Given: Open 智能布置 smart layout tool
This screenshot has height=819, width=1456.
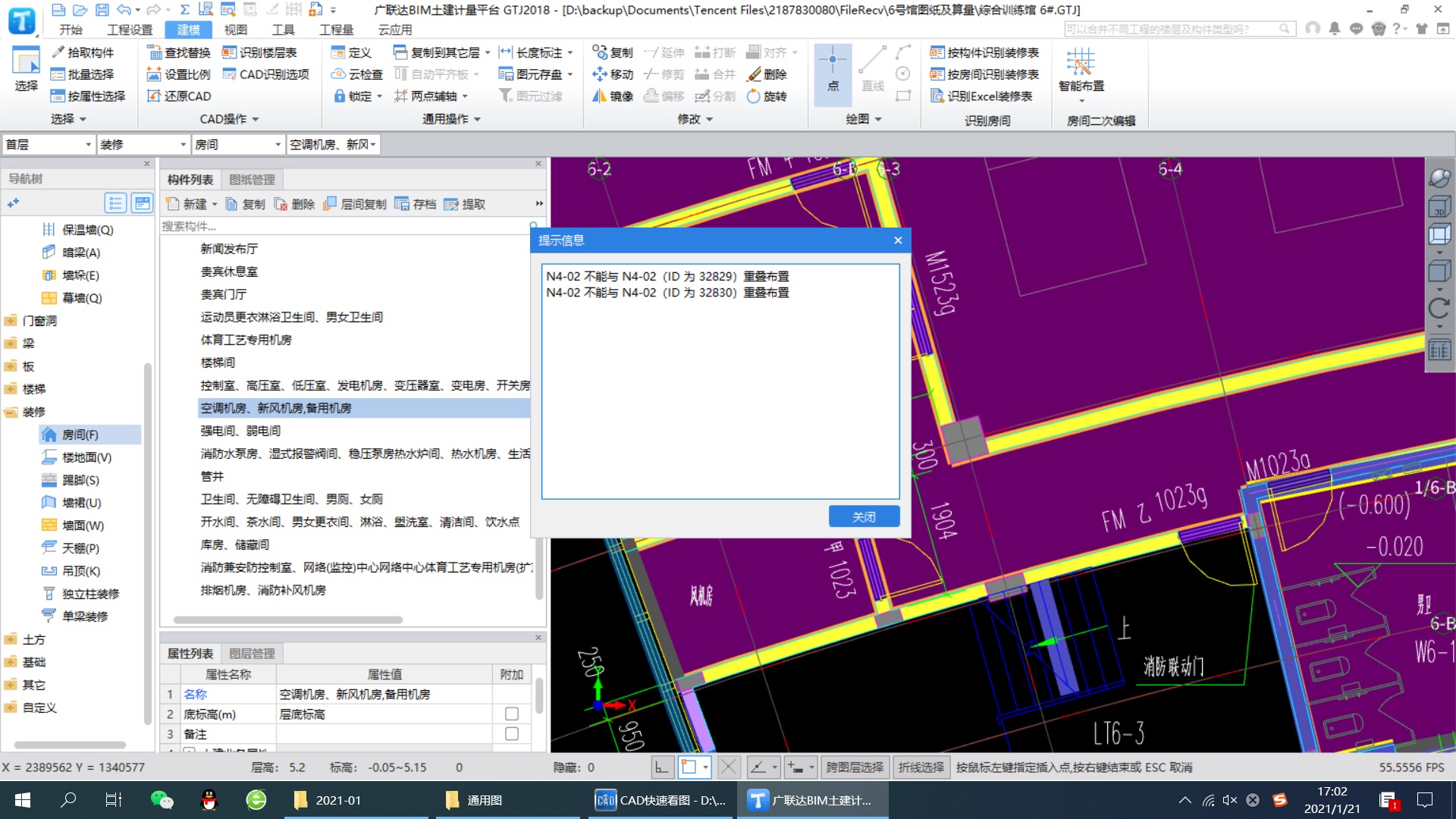Looking at the screenshot, I should [x=1081, y=70].
